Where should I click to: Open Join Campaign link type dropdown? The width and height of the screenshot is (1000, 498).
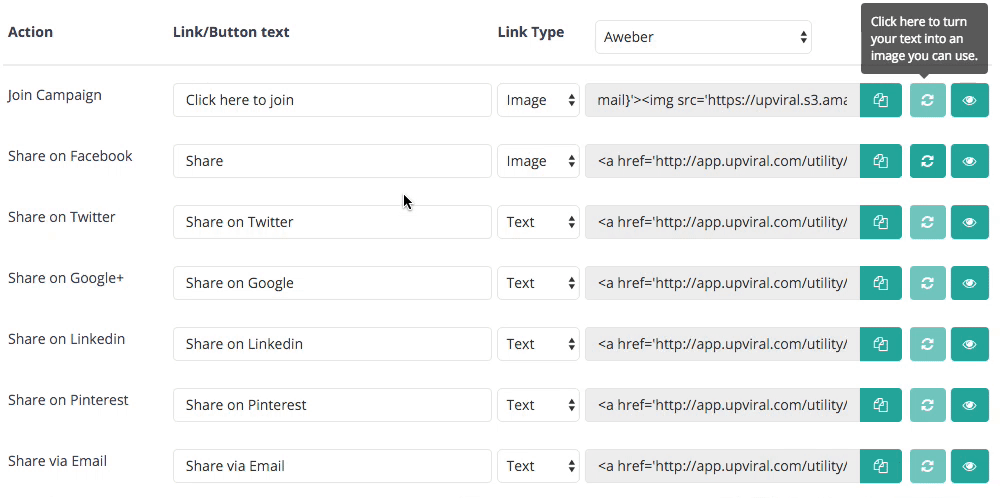tap(538, 100)
